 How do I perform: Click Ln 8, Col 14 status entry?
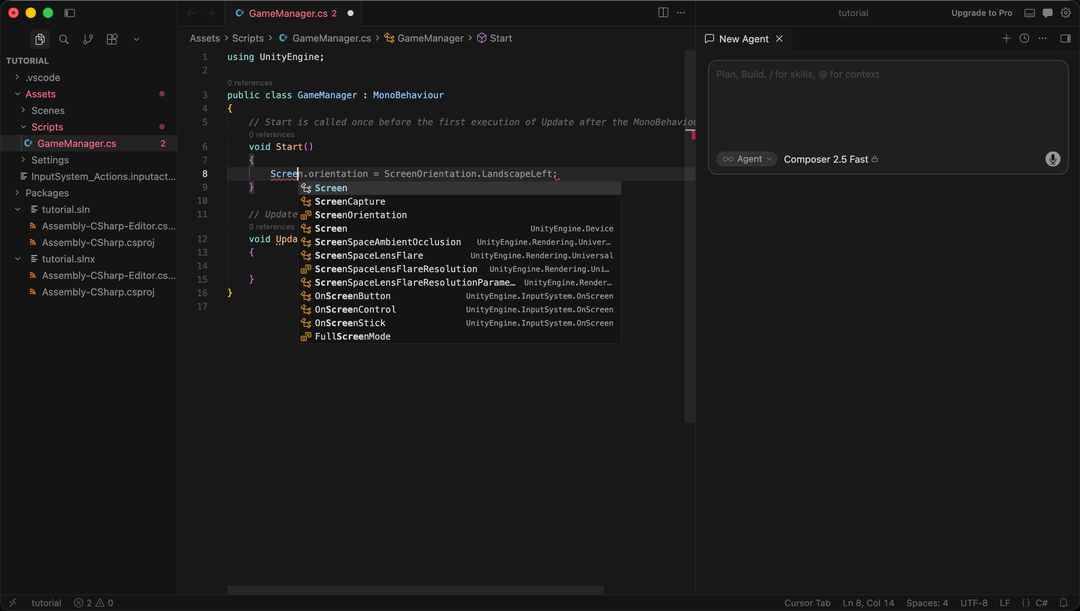pyautogui.click(x=868, y=603)
